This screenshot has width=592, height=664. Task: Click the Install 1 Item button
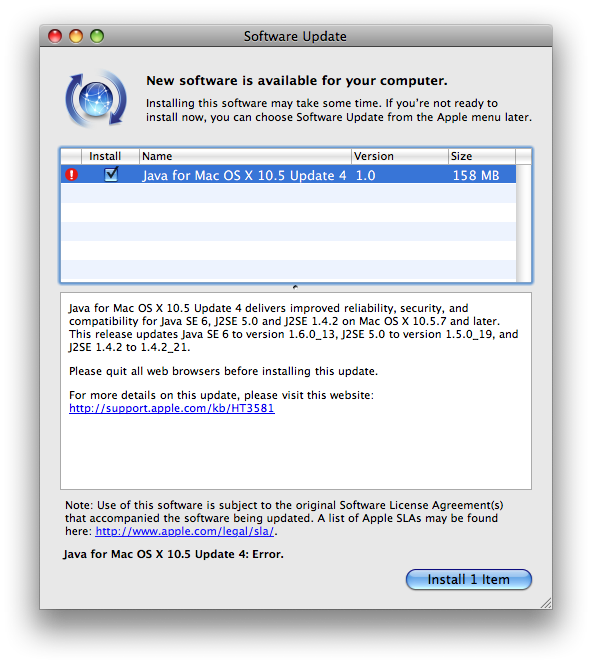coord(468,579)
